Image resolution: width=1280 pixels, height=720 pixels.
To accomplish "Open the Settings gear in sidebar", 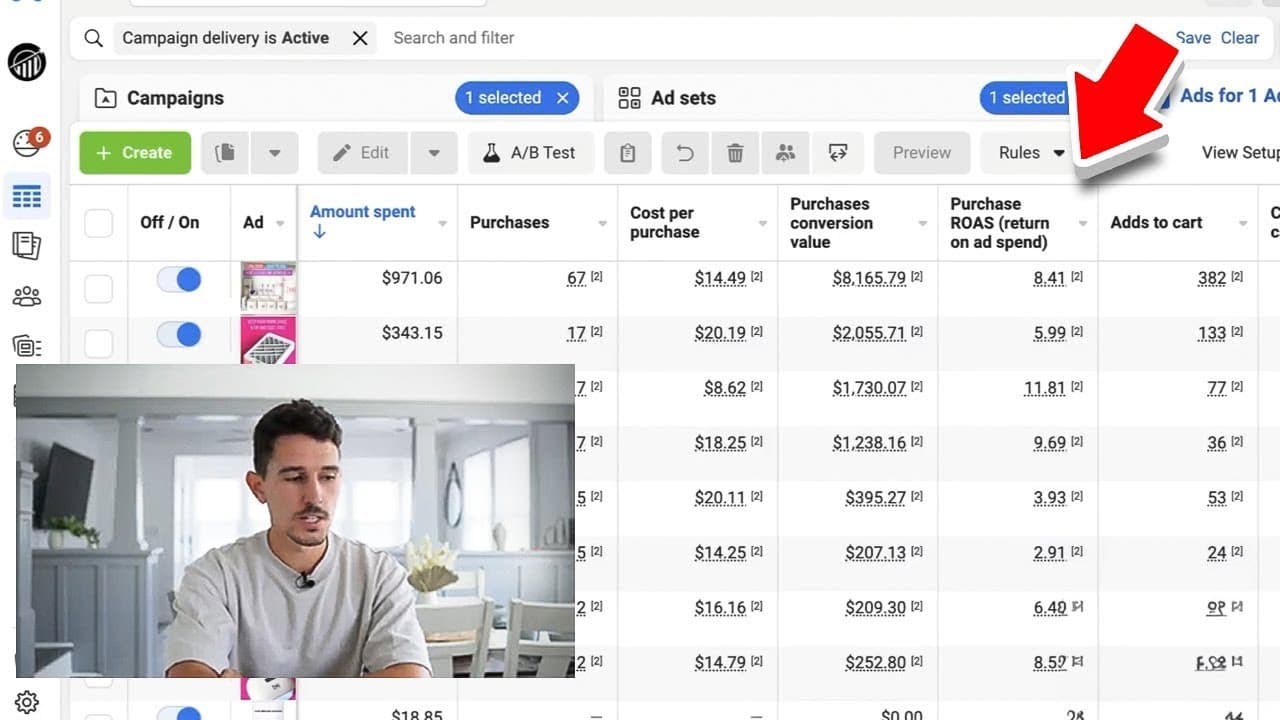I will (x=27, y=702).
